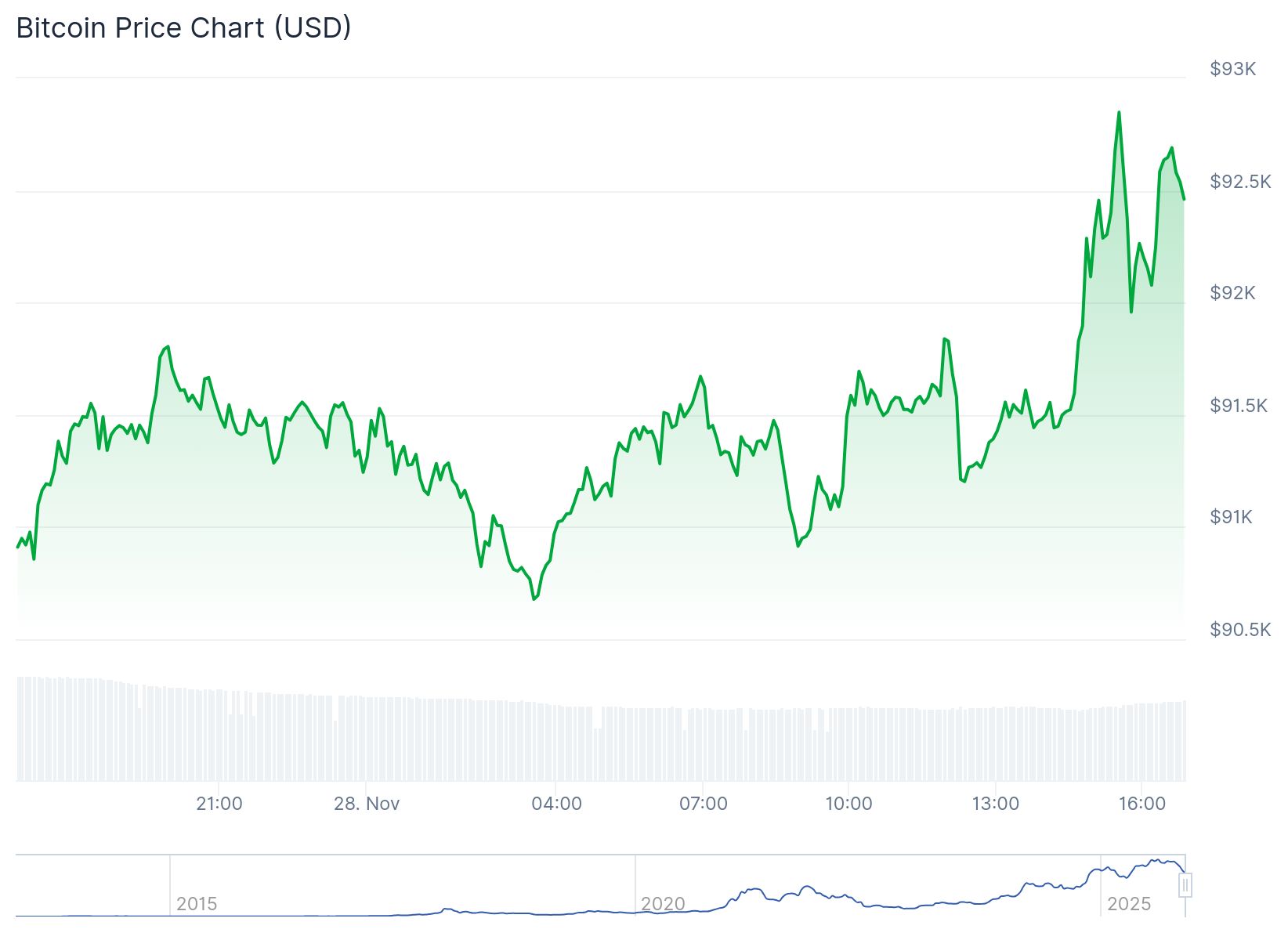Click the 16:00 time axis label
1288x940 pixels.
click(1141, 804)
